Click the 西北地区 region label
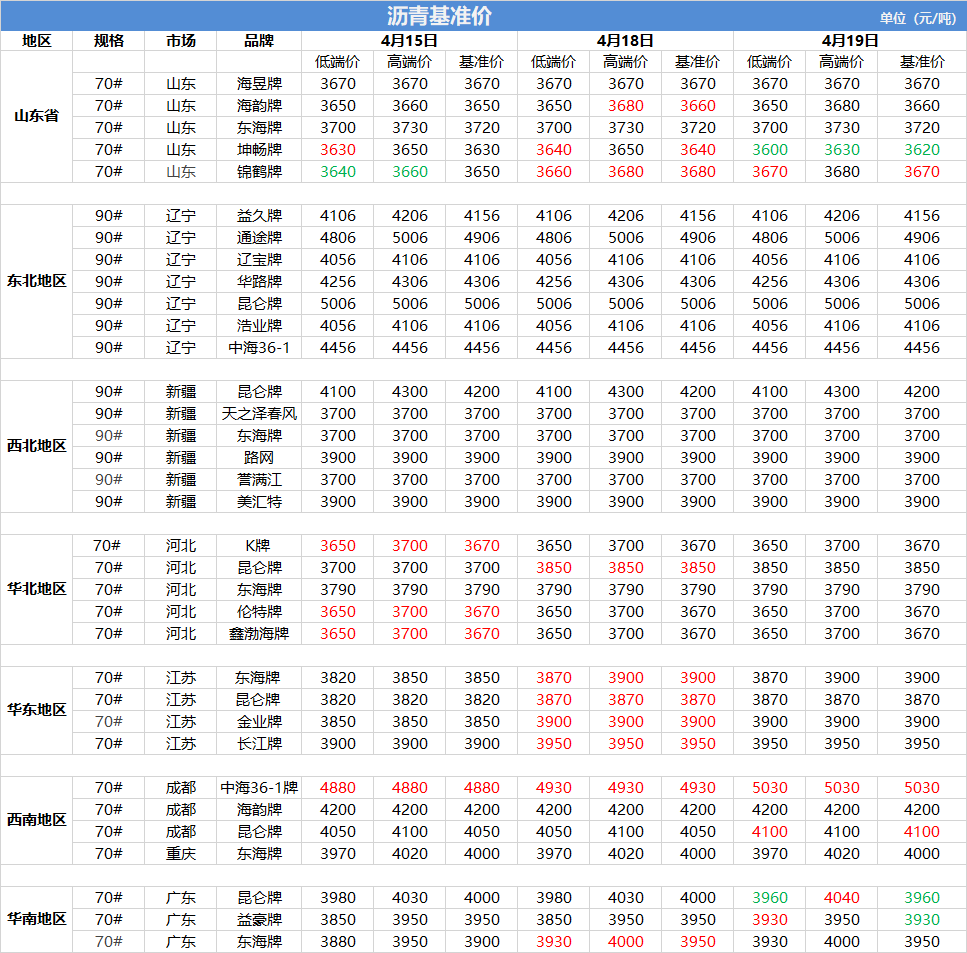This screenshot has width=967, height=953. point(36,446)
